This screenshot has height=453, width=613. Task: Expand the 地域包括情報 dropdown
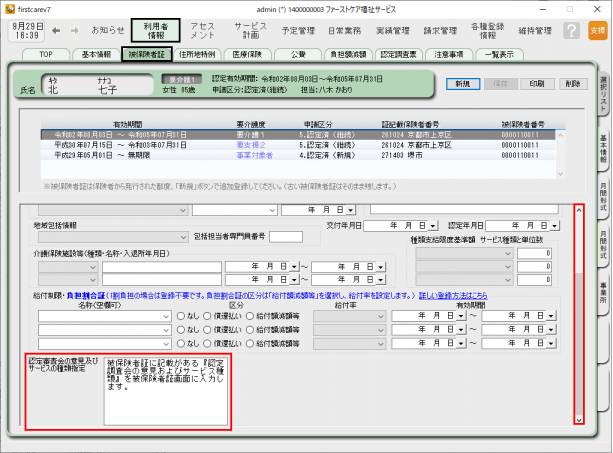coord(183,237)
